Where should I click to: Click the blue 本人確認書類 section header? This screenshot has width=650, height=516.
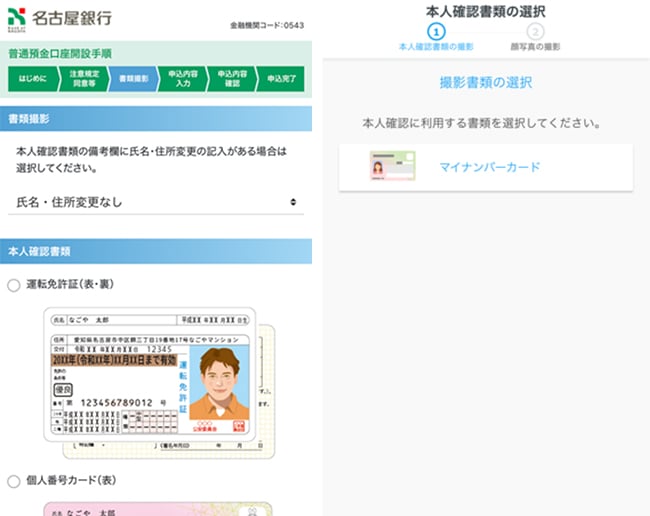coord(156,251)
